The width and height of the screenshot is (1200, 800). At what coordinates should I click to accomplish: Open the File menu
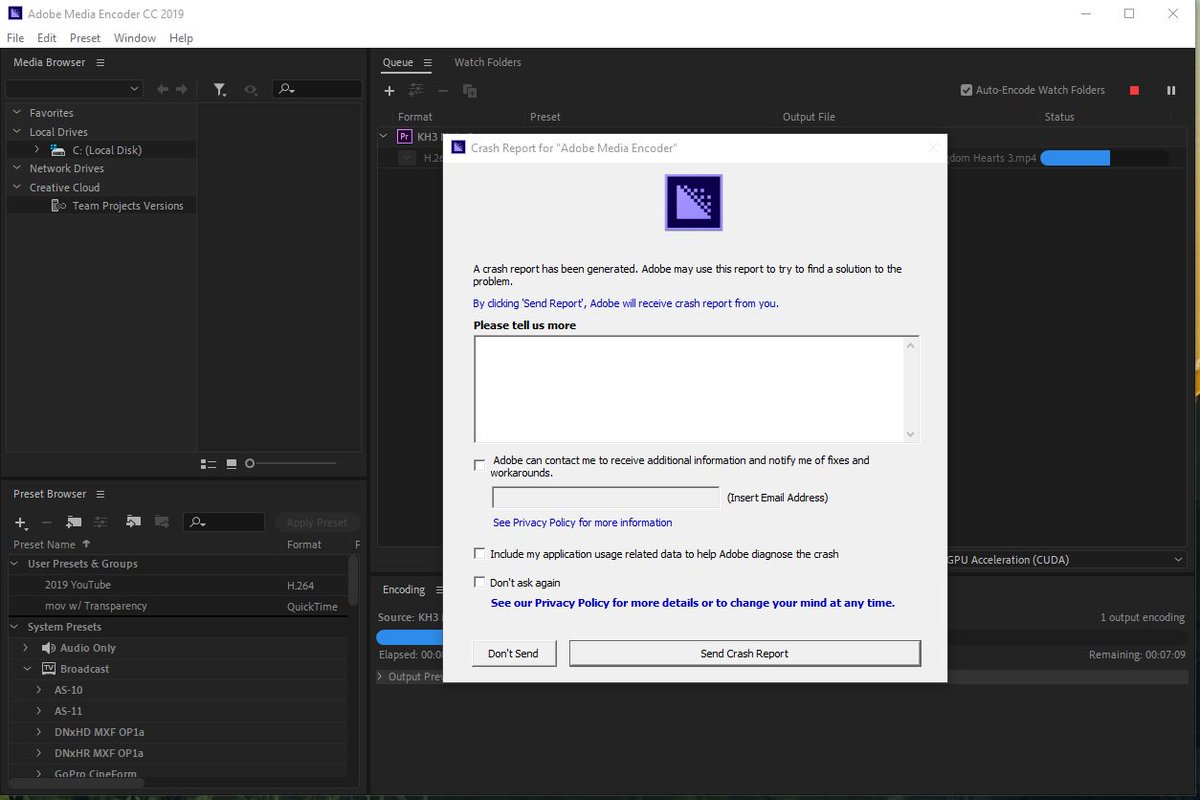pos(15,38)
